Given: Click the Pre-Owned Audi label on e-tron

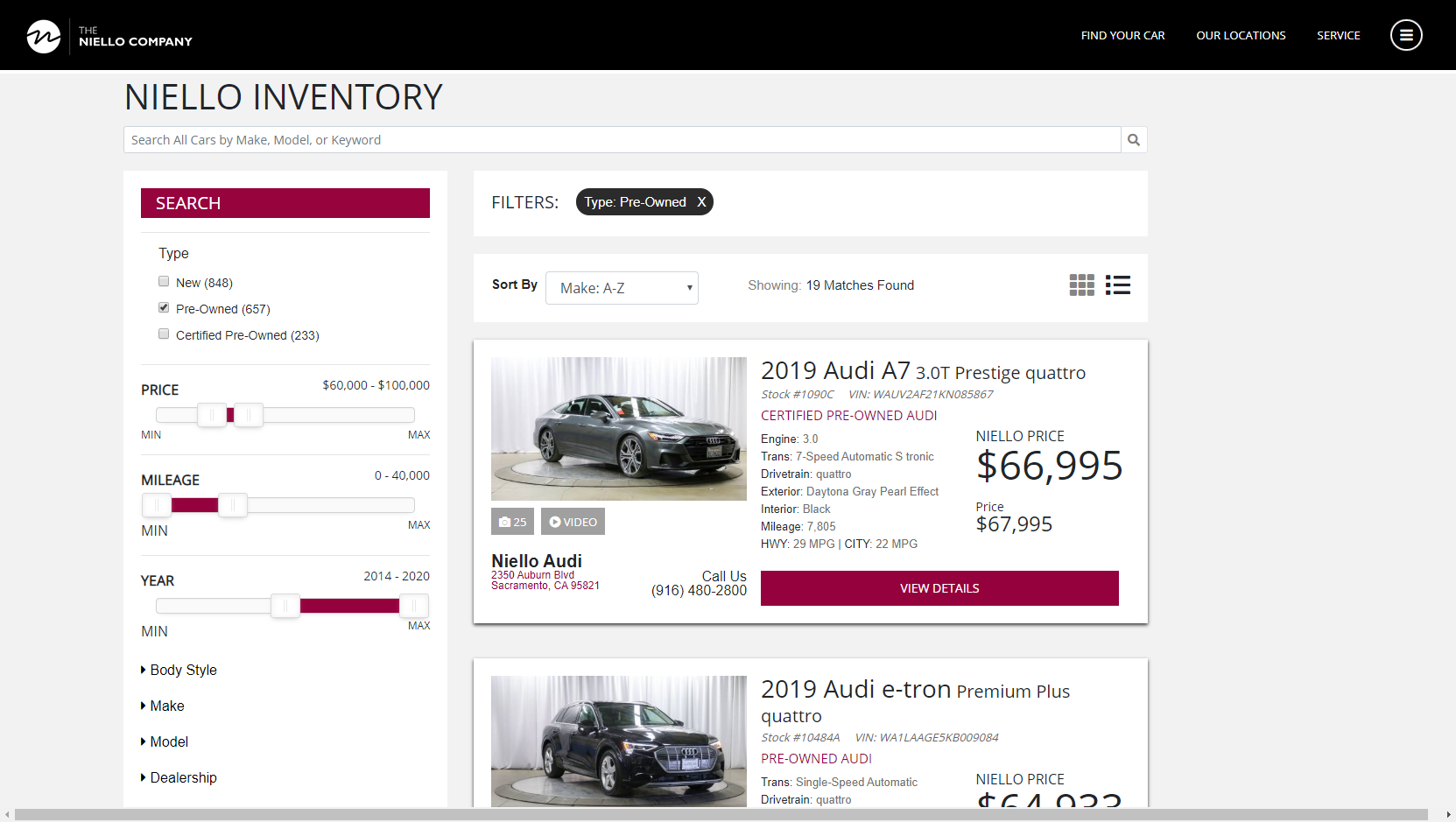Looking at the screenshot, I should point(816,759).
